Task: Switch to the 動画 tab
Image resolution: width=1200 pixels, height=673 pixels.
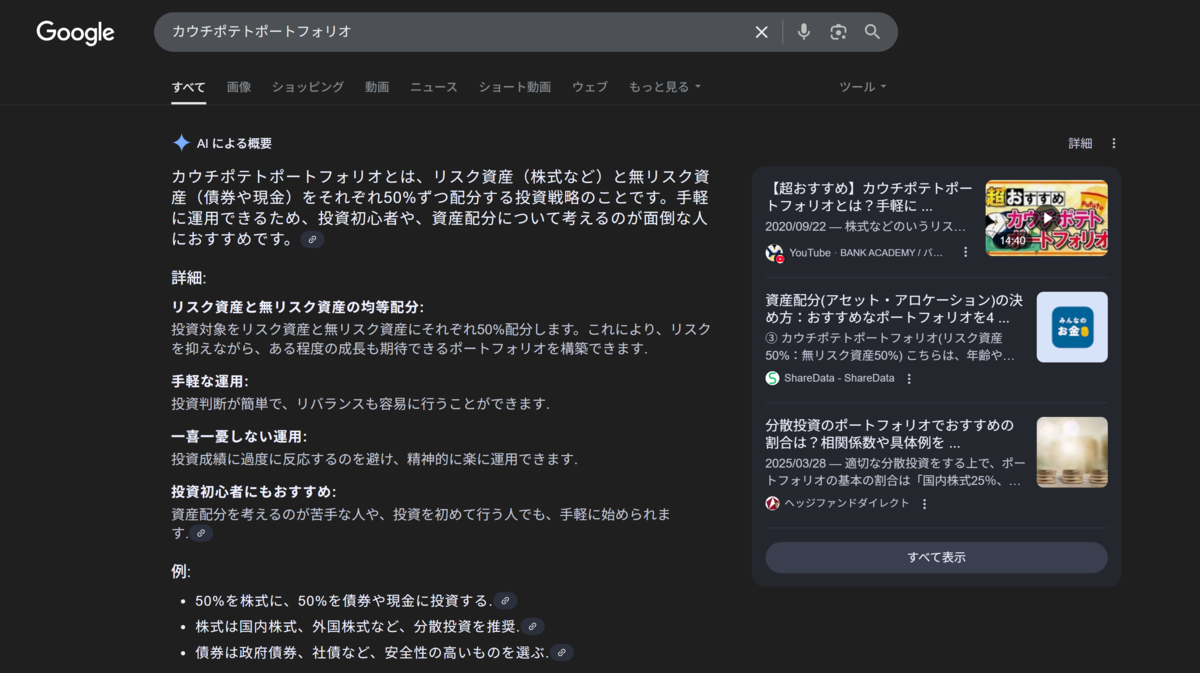Action: point(377,87)
